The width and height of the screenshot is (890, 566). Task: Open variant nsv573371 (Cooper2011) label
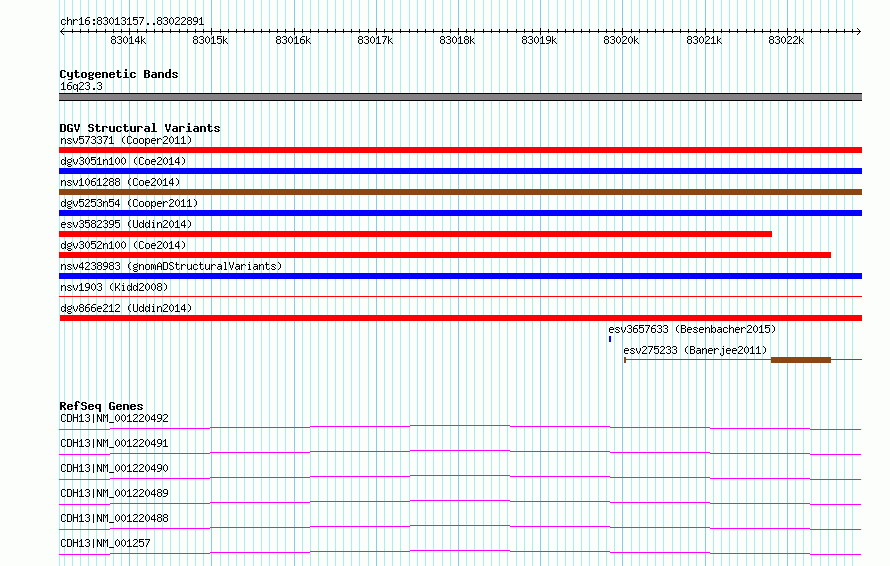tap(126, 140)
